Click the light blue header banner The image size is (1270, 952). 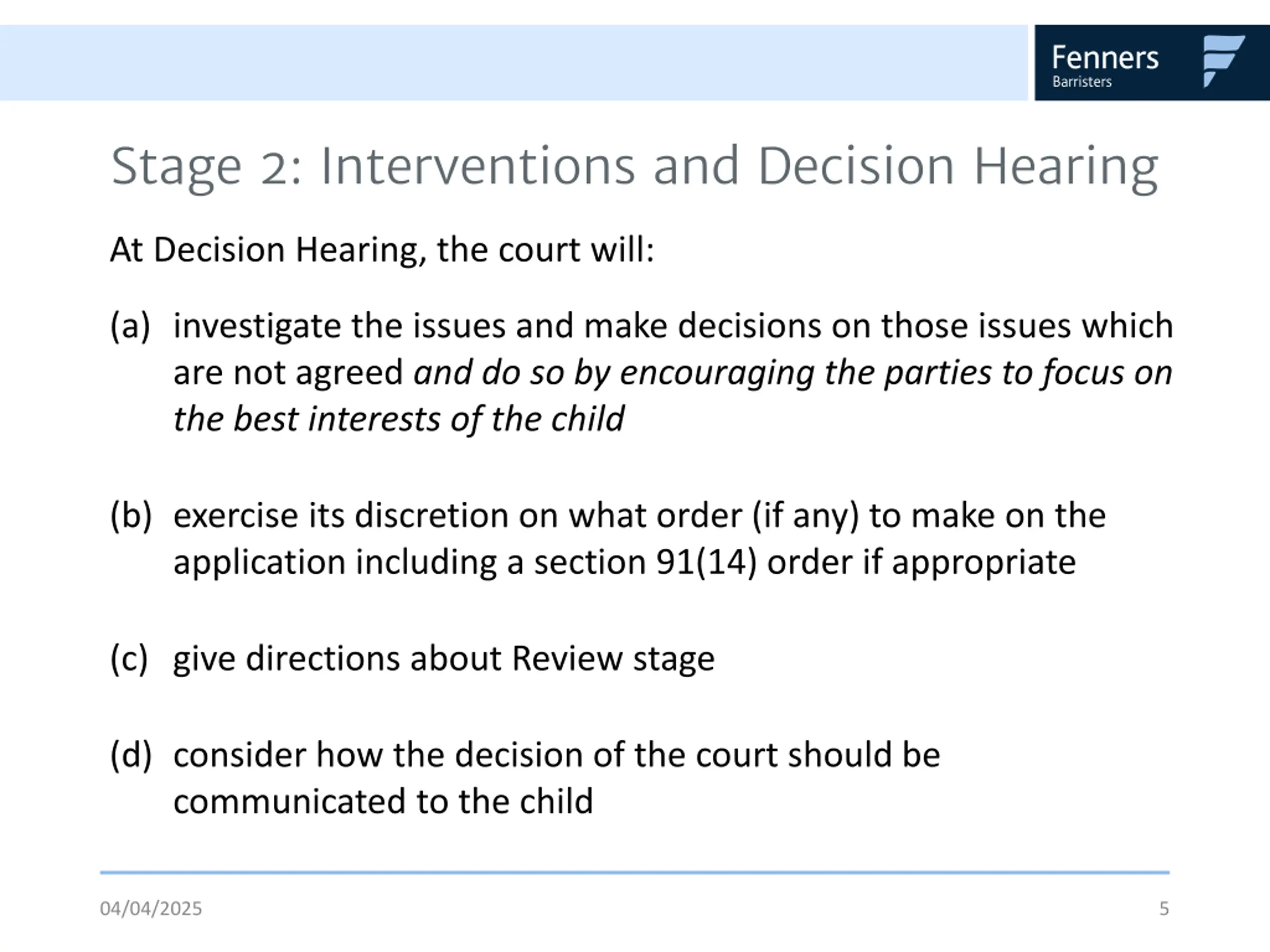point(514,62)
